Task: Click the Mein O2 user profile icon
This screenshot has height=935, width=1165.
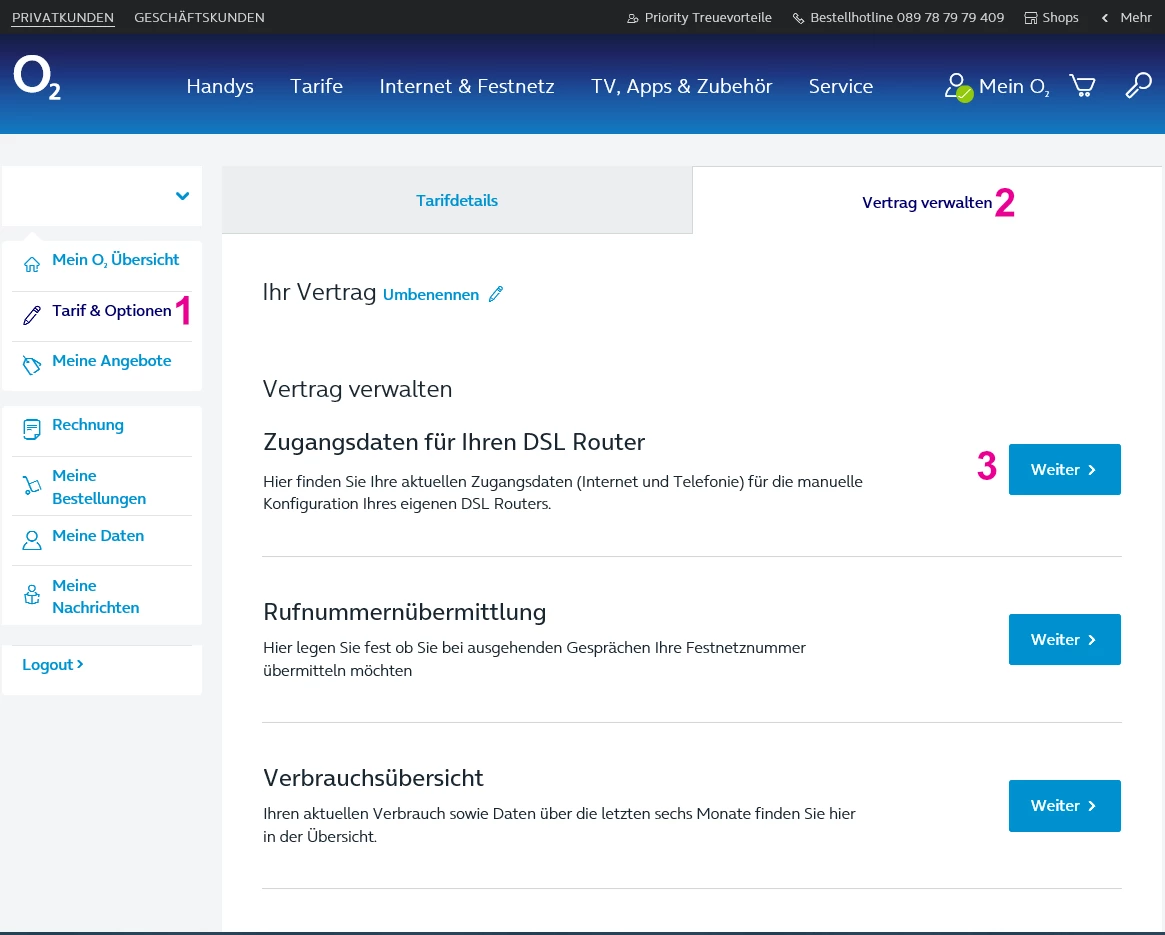Action: point(958,87)
